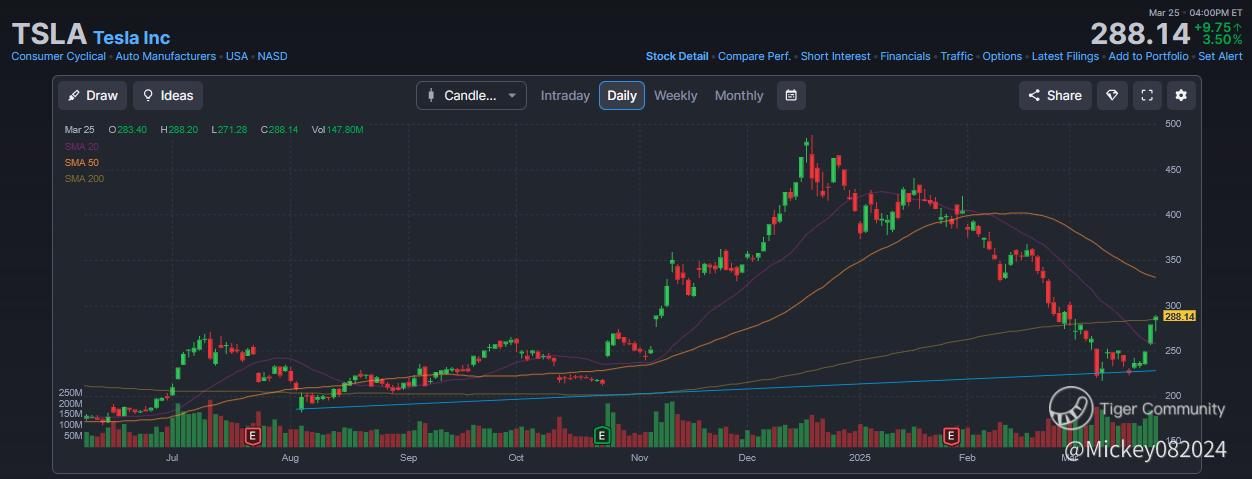Image resolution: width=1252 pixels, height=479 pixels.
Task: Open the Options link
Action: 1002,57
